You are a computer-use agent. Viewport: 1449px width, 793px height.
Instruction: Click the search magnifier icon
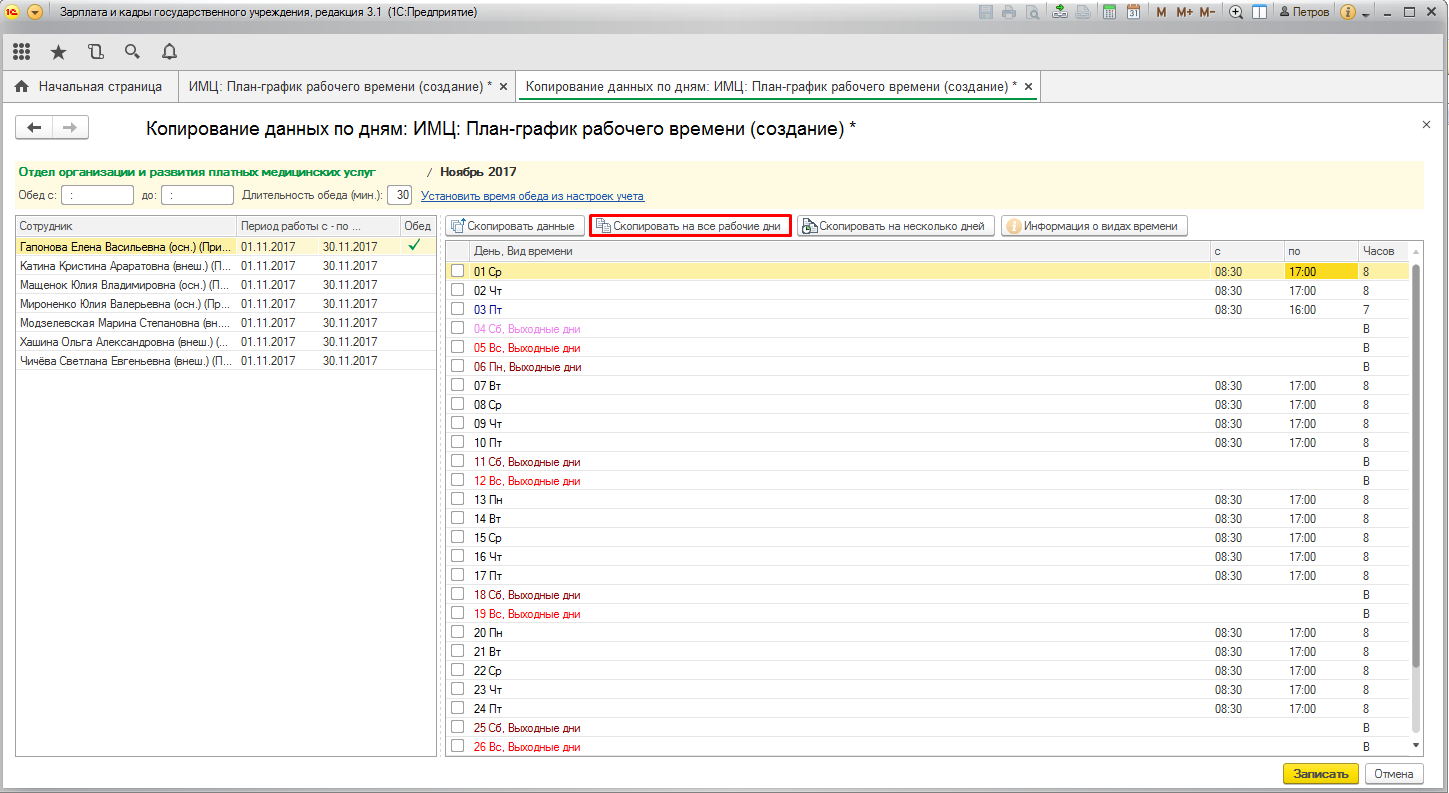point(132,52)
